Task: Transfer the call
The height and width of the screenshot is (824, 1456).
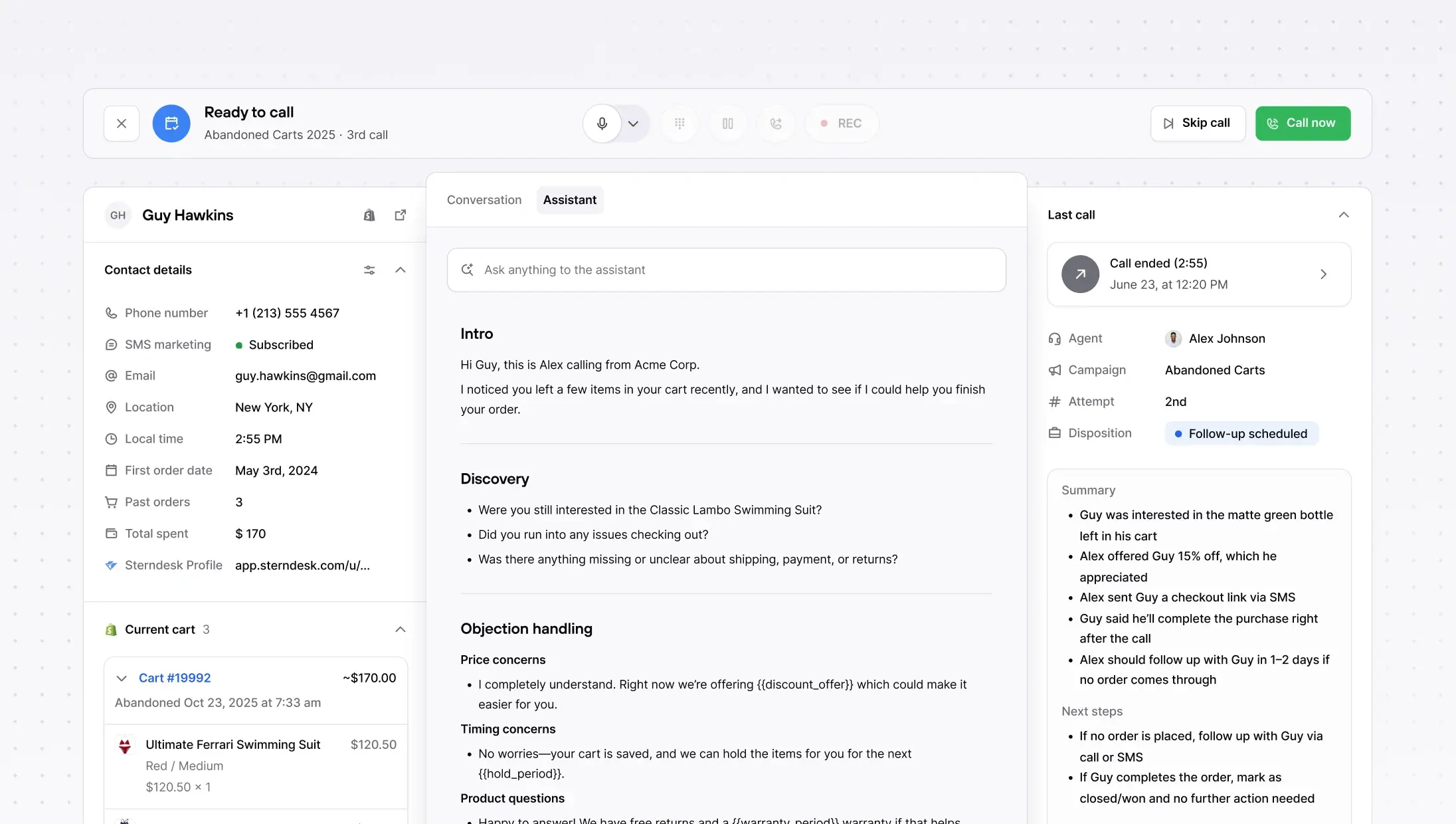Action: [775, 123]
